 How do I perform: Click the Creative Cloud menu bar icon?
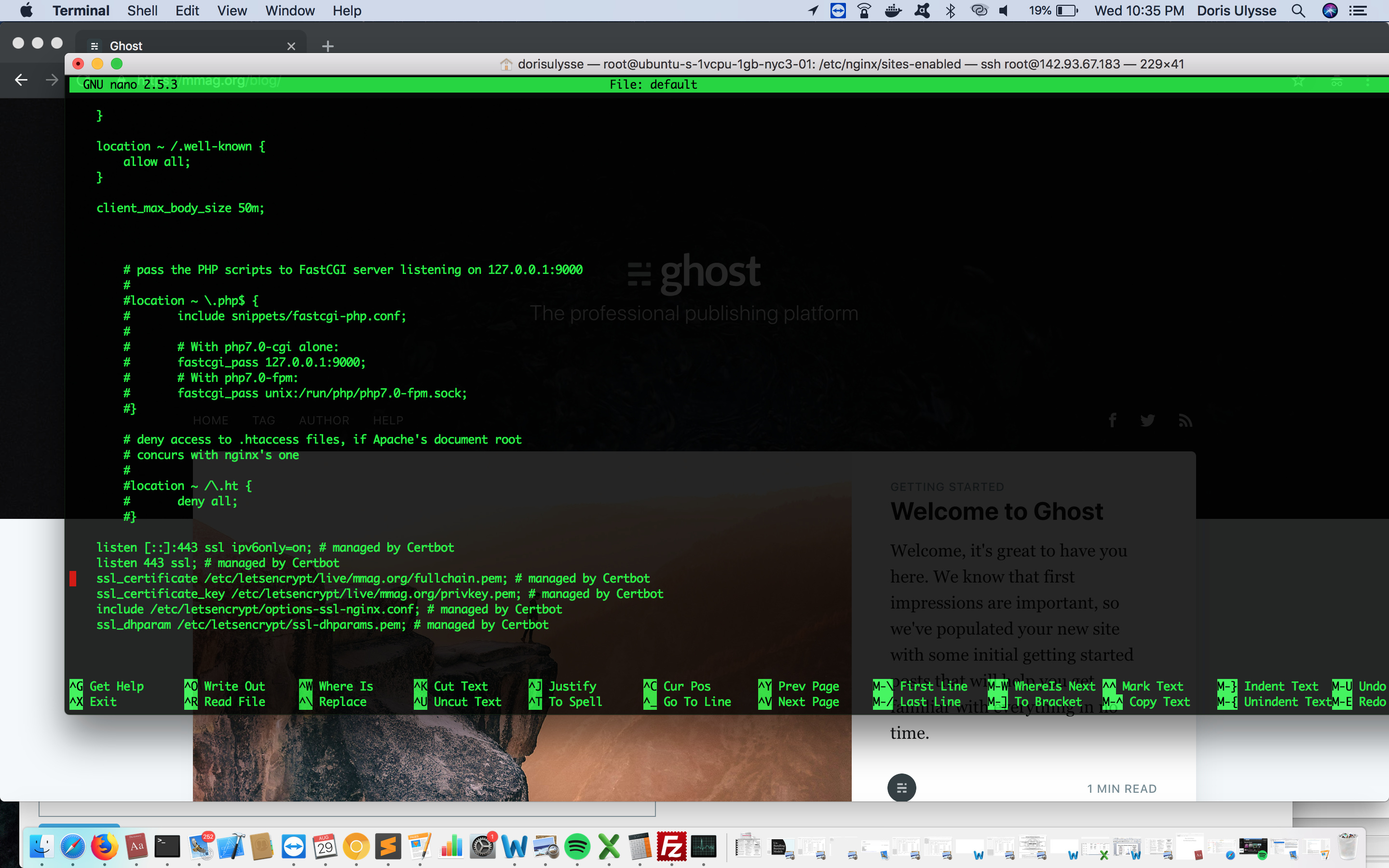coord(979,10)
